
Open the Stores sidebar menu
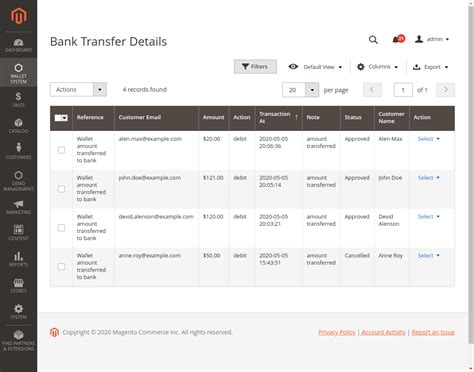click(18, 285)
